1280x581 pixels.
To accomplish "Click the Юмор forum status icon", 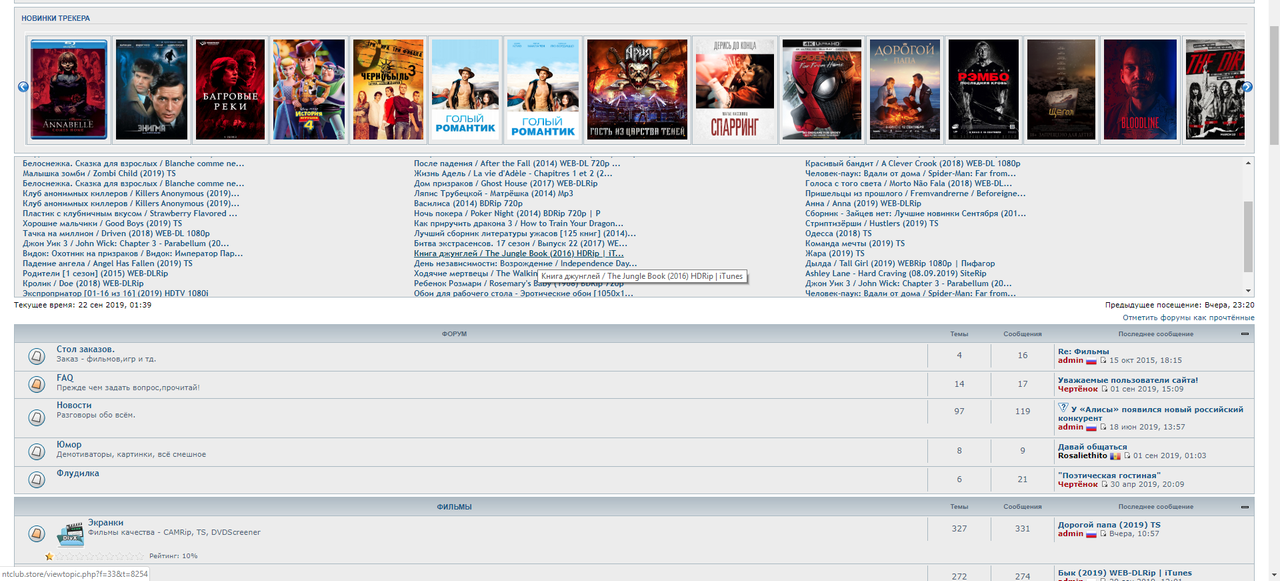I will [36, 451].
